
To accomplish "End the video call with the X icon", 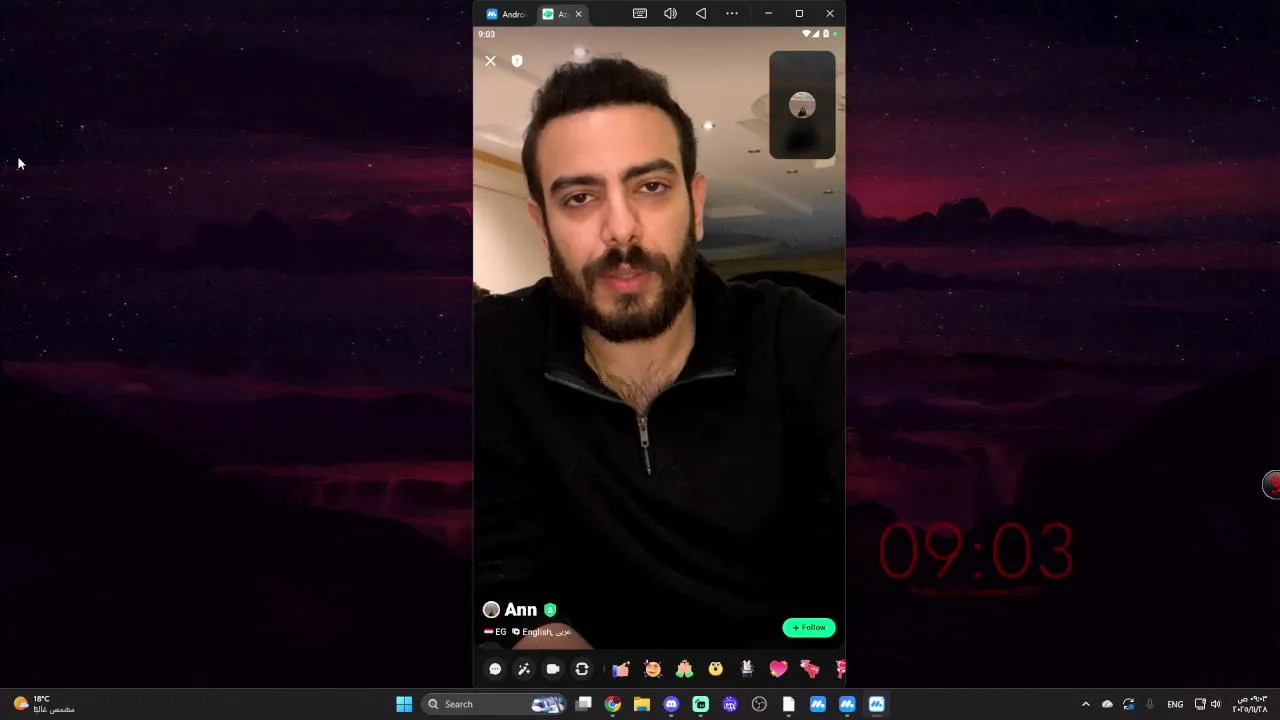I will click(490, 61).
